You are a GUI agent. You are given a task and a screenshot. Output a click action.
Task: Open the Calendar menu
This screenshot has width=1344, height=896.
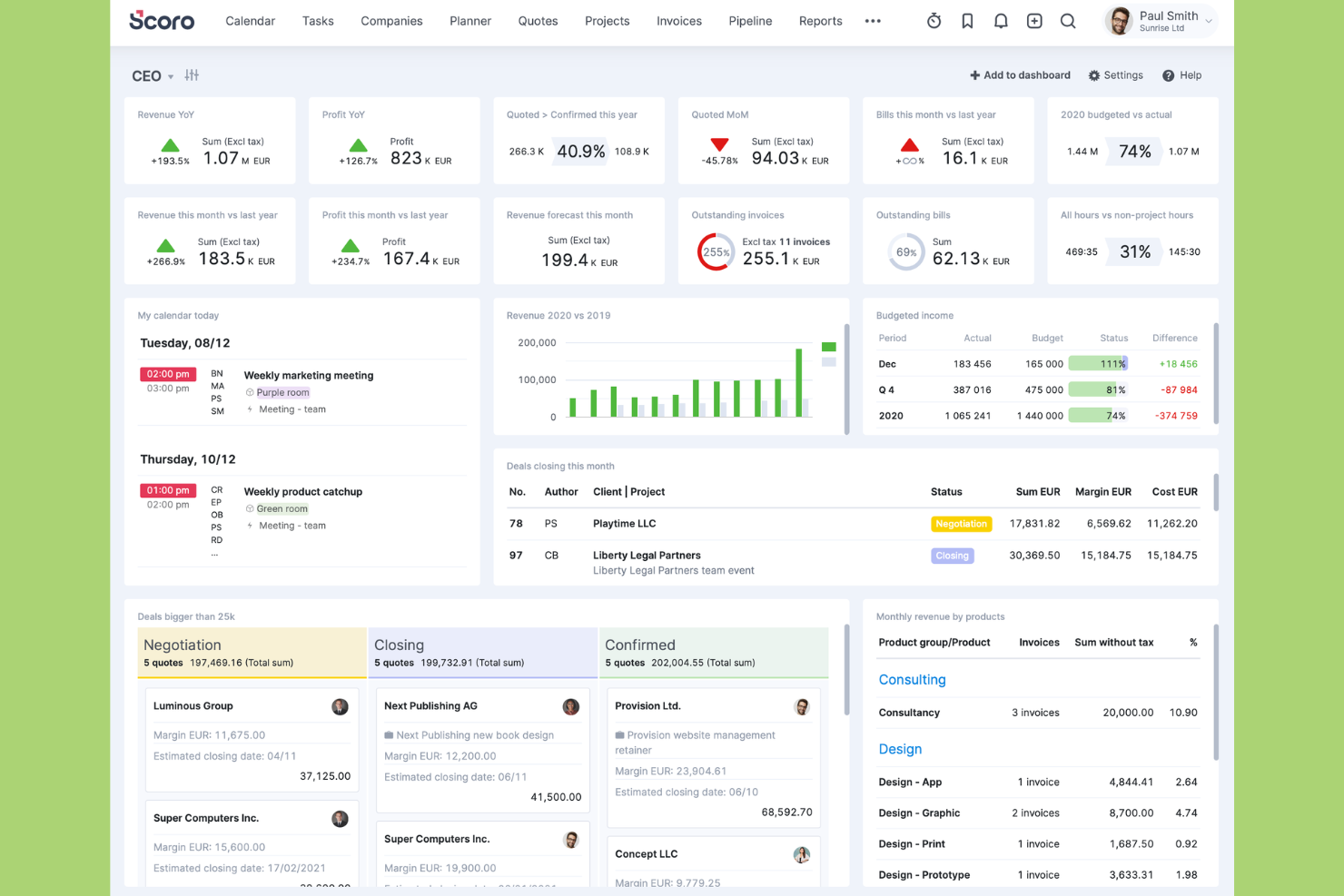250,21
